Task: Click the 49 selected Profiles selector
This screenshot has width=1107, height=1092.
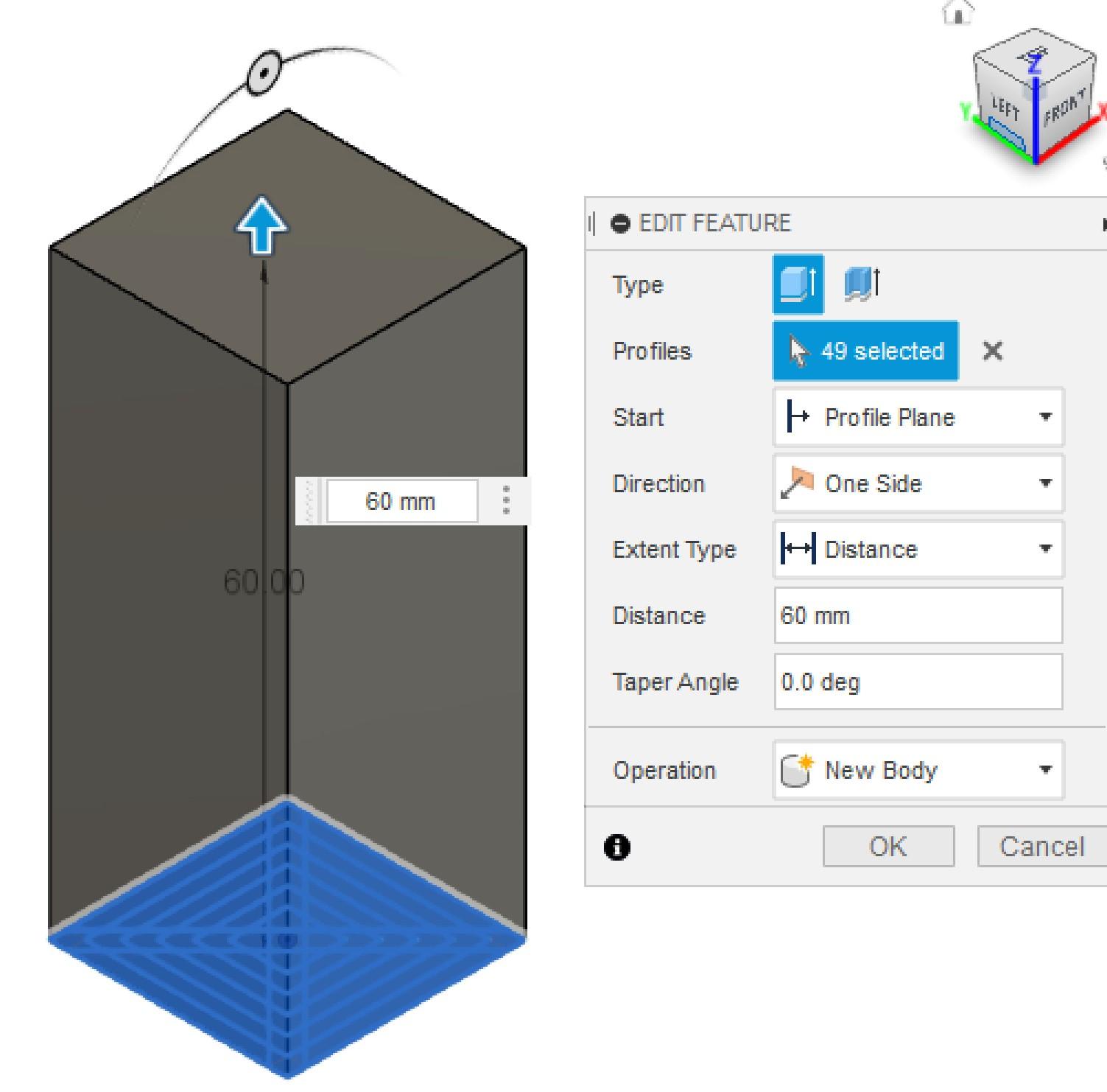Action: pyautogui.click(x=865, y=351)
